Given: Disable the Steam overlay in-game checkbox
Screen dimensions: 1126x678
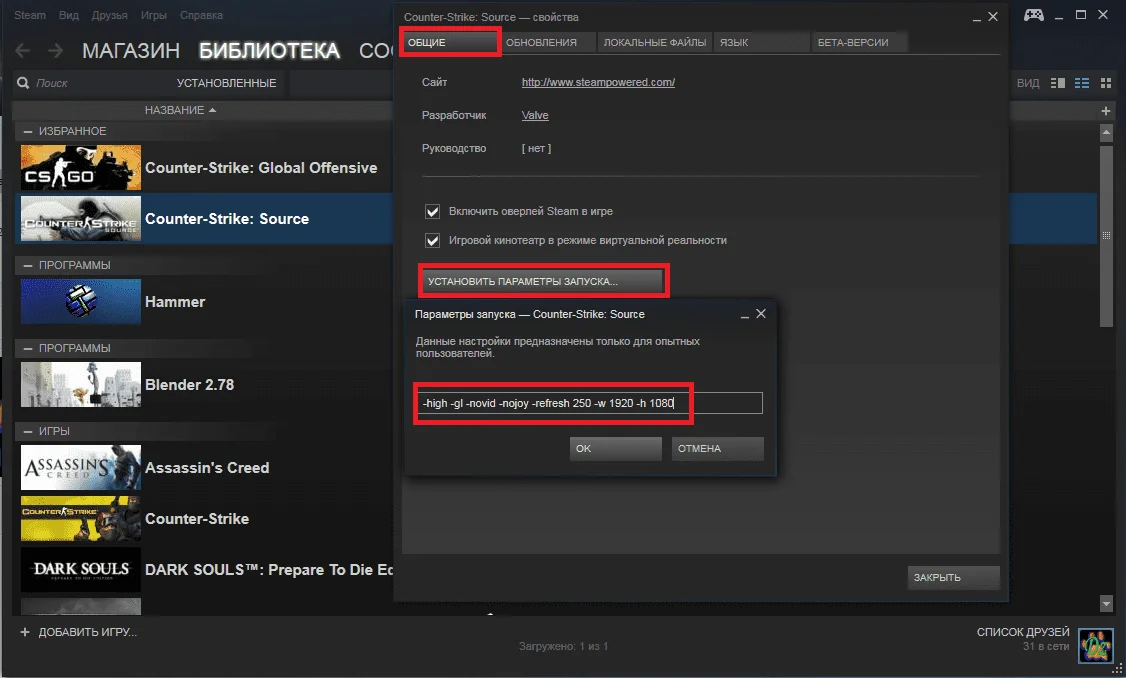Looking at the screenshot, I should click(433, 212).
